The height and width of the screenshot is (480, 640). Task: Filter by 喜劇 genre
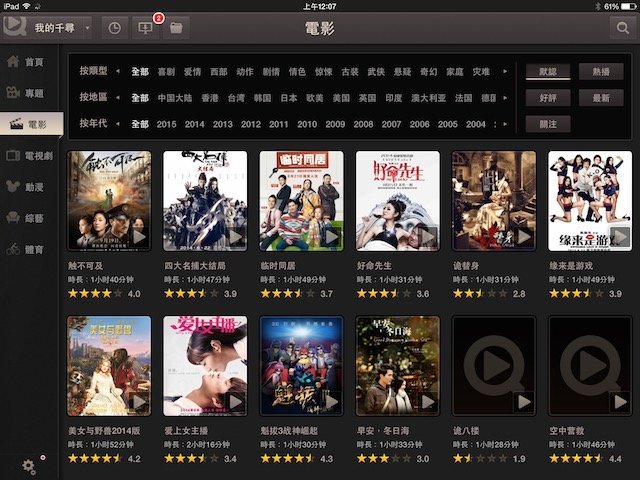[167, 72]
